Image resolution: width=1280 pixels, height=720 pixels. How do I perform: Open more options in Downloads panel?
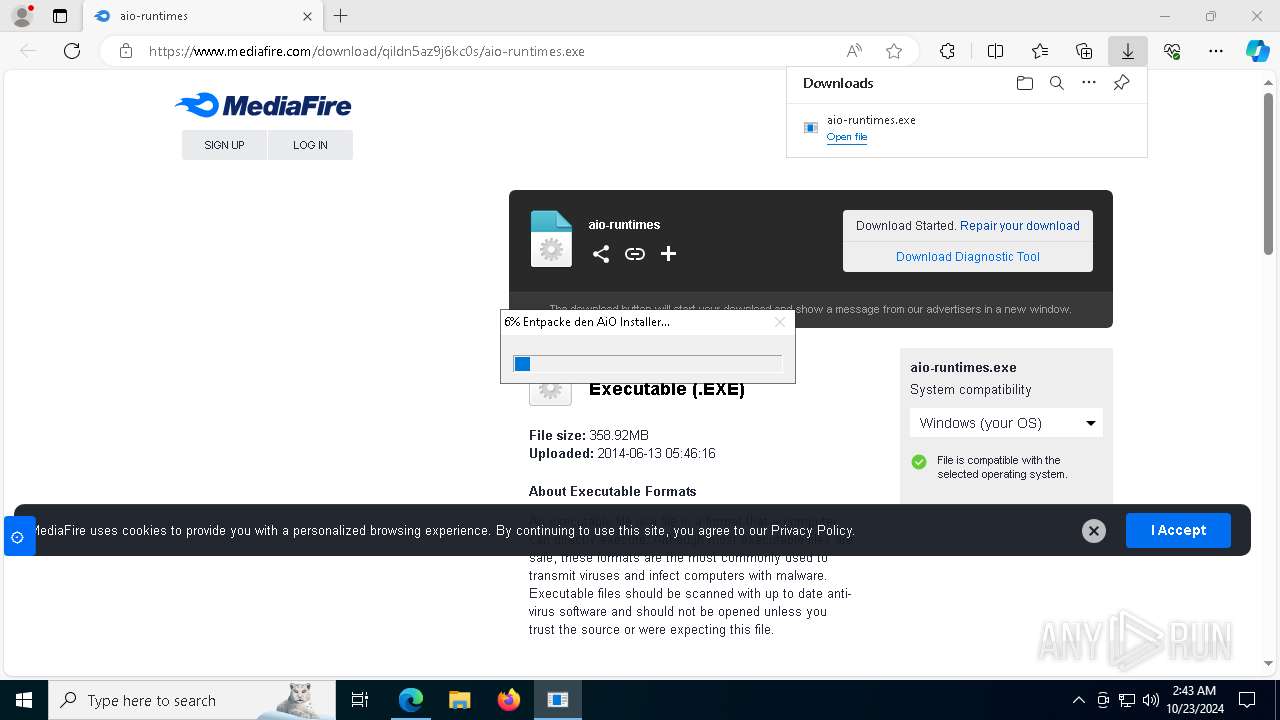point(1089,83)
